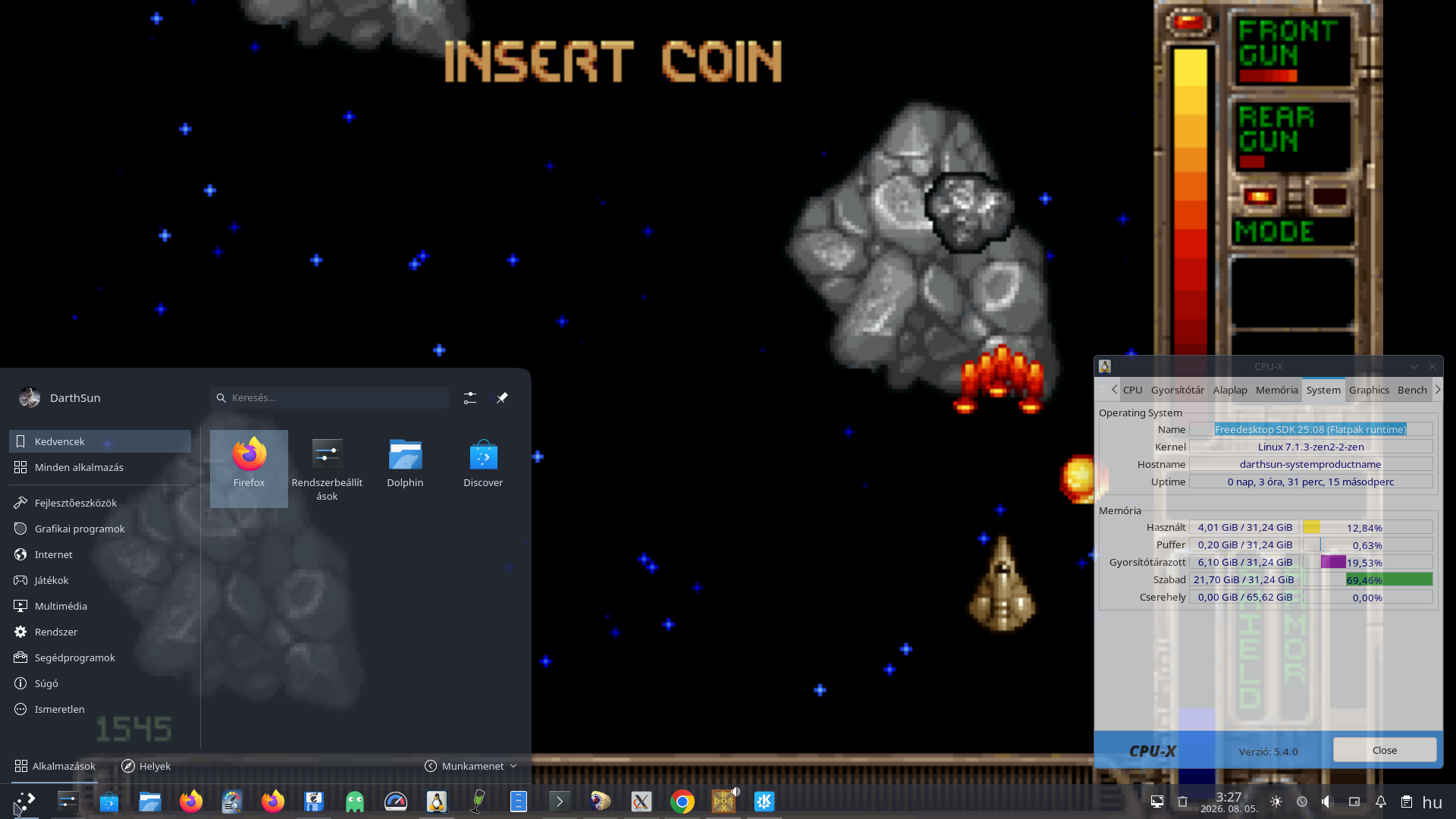Select the Alkalmazások tab in the launcher

click(x=55, y=766)
